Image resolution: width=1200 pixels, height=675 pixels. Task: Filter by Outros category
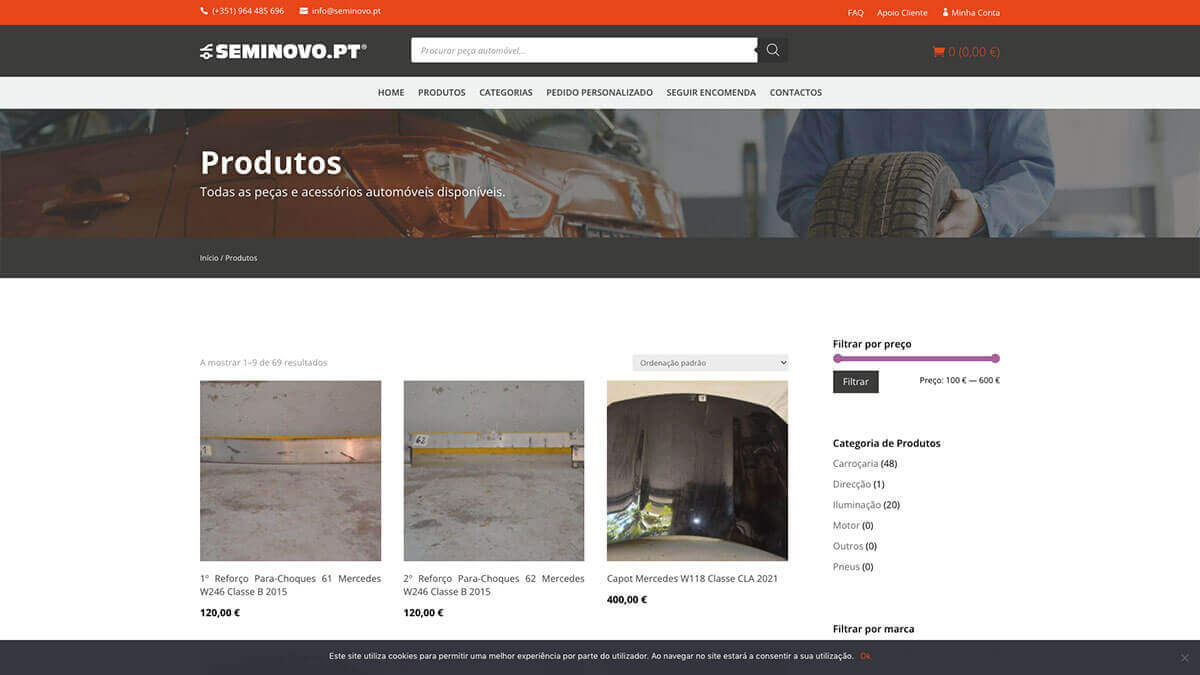click(x=848, y=546)
